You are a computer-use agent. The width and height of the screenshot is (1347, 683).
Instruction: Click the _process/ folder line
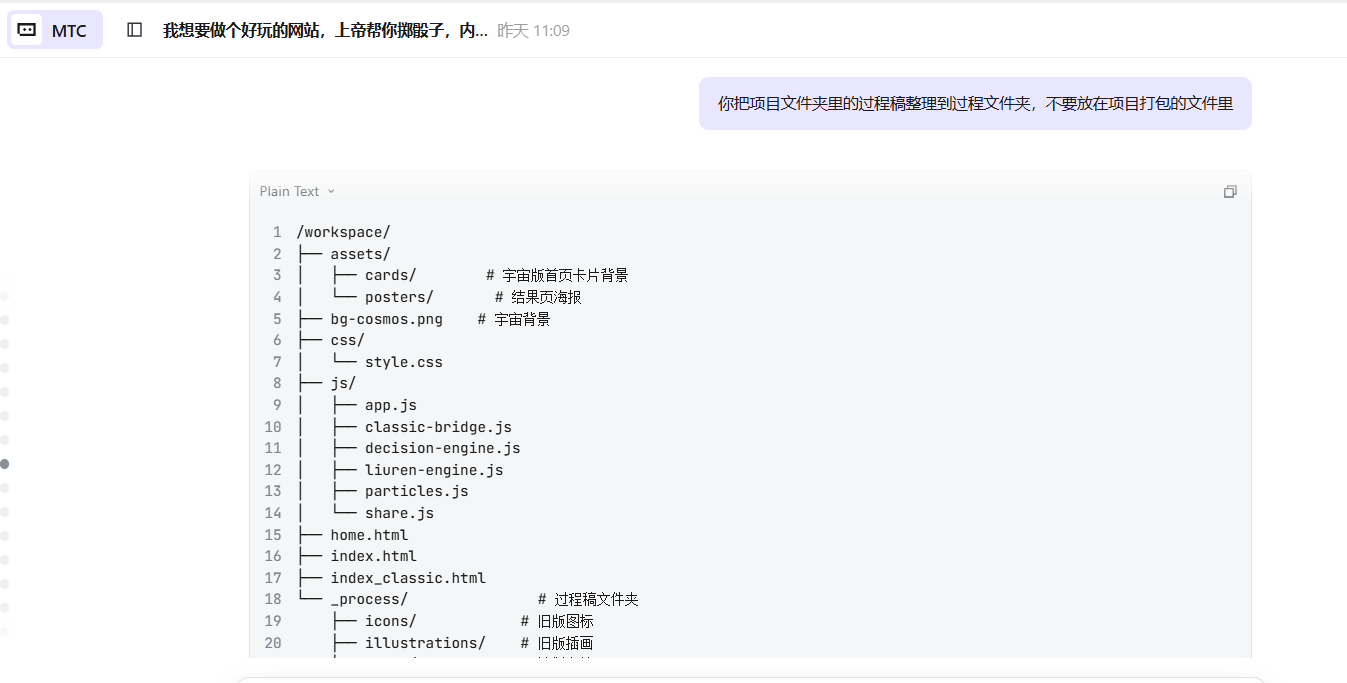click(x=369, y=600)
